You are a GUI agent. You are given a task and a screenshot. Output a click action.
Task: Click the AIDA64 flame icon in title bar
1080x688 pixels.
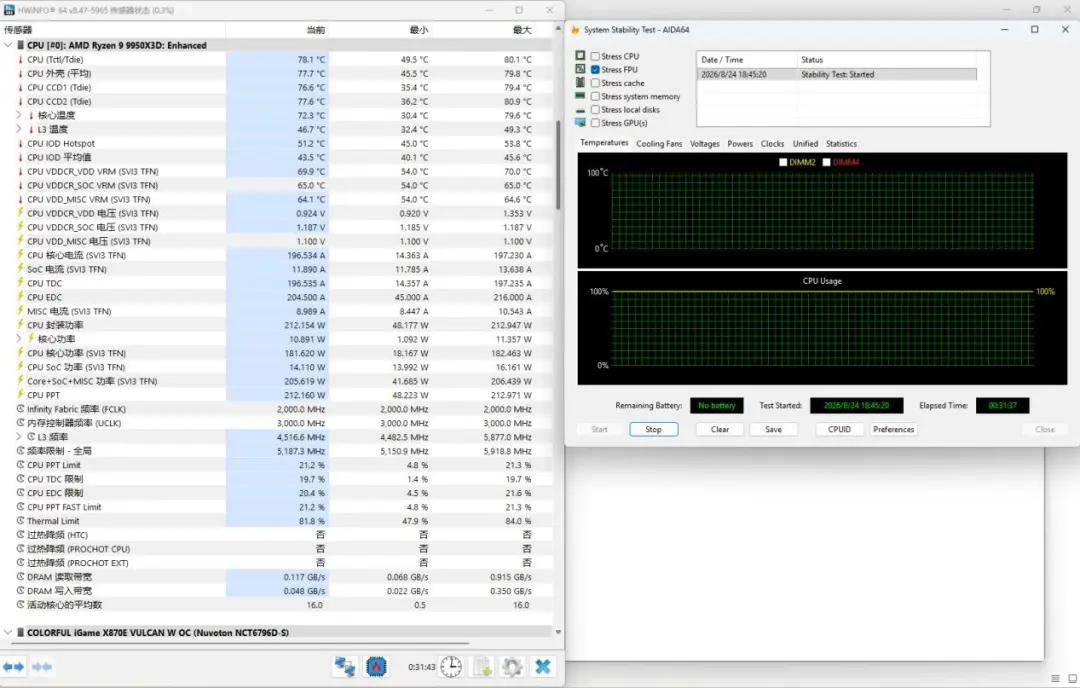click(575, 30)
